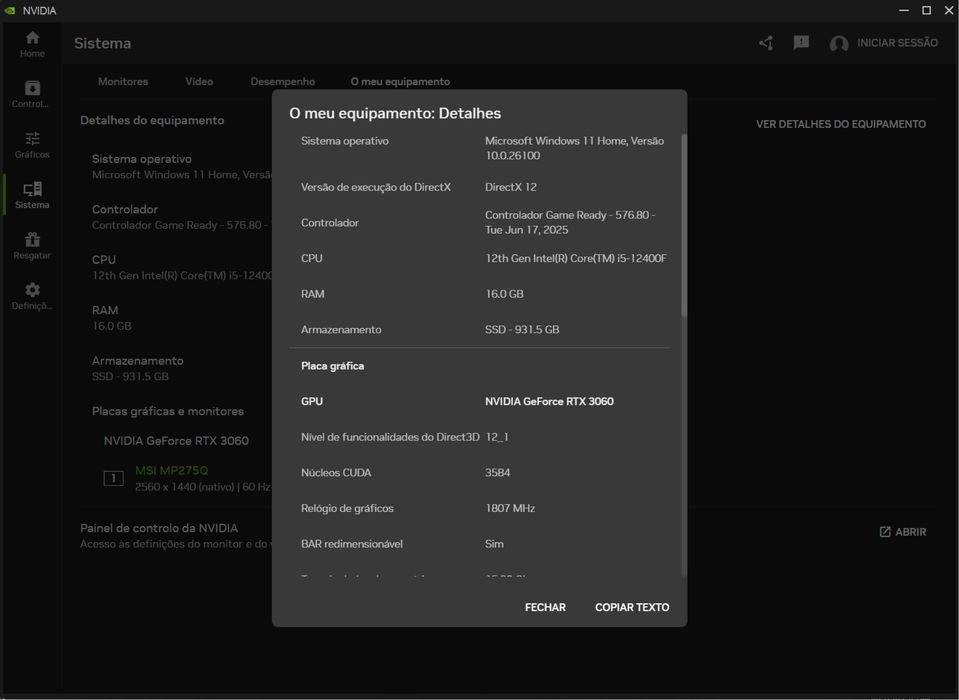Click 'Versão de execução do DirectX' label

point(376,187)
